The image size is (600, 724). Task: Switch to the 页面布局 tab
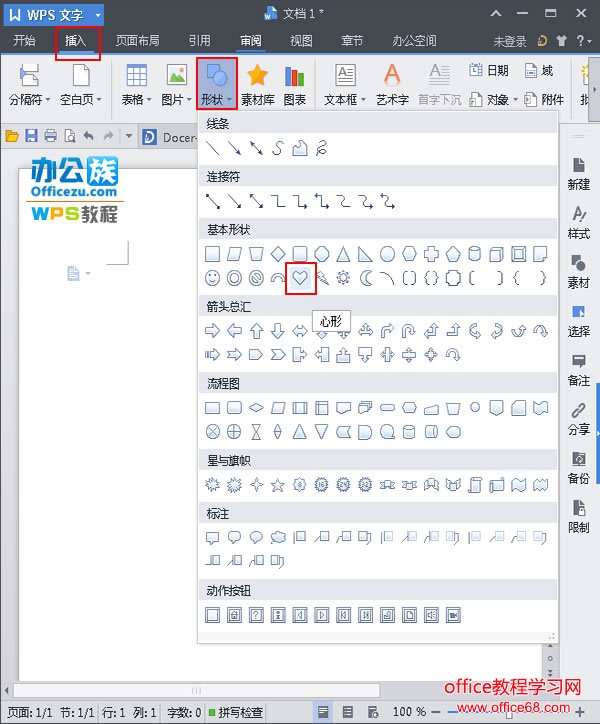[x=137, y=41]
